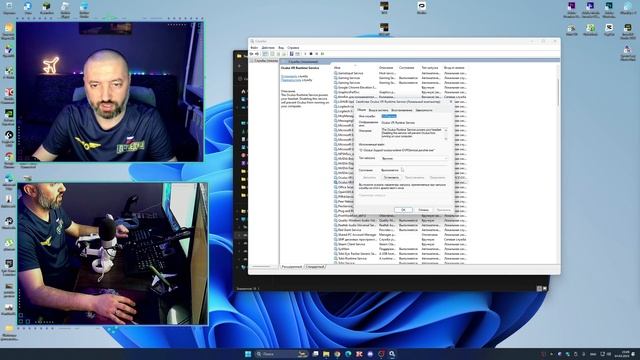Open File Explorer from the taskbar

(326, 354)
